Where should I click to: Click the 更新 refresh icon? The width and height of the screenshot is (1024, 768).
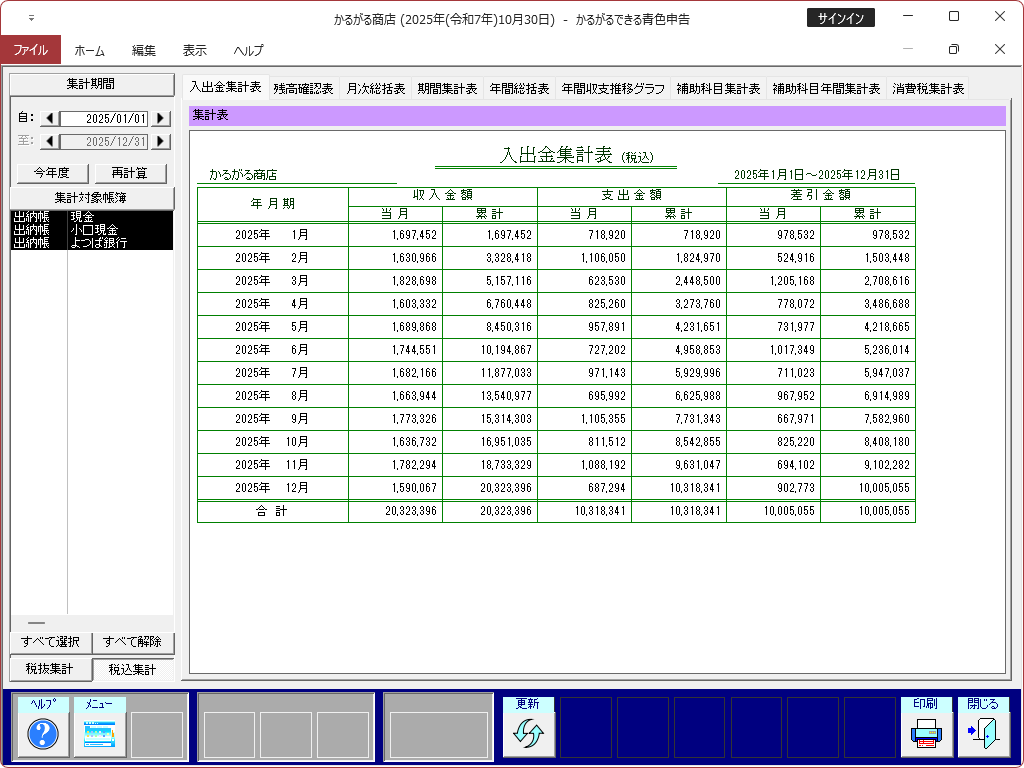pos(528,734)
